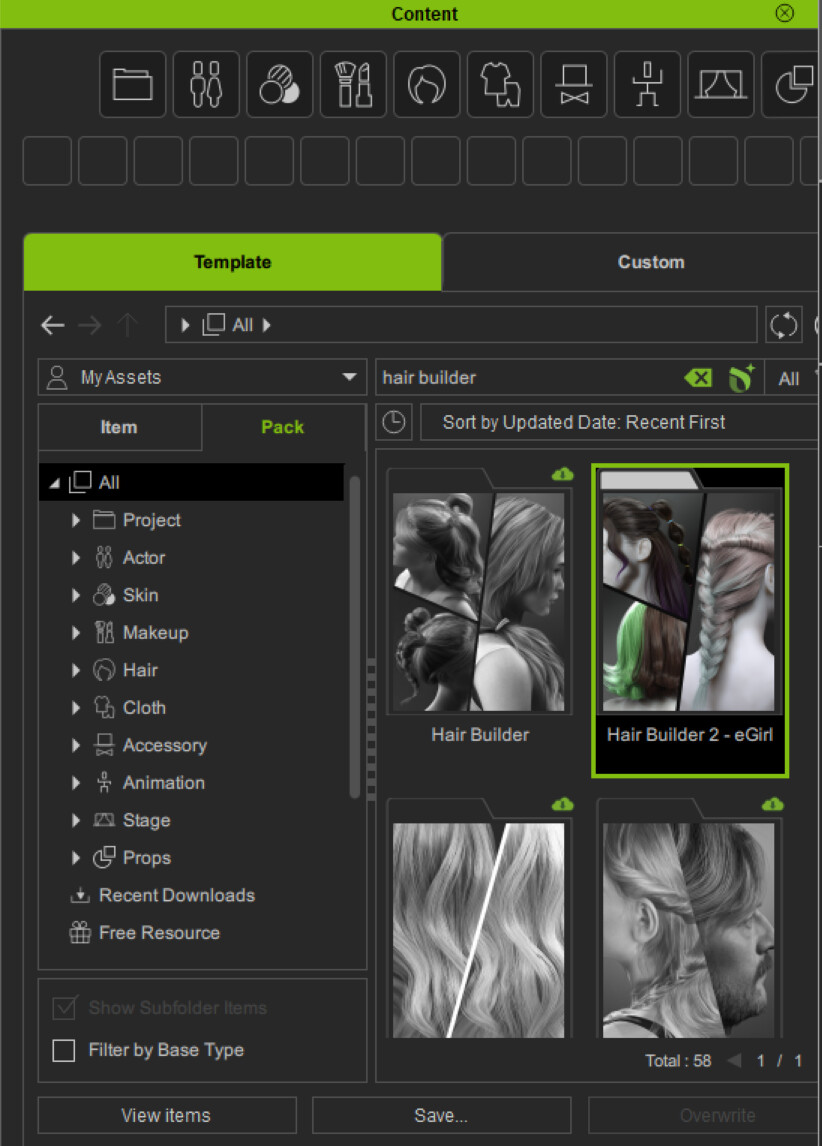Select the All root tree item
The width and height of the screenshot is (822, 1146).
(x=191, y=482)
